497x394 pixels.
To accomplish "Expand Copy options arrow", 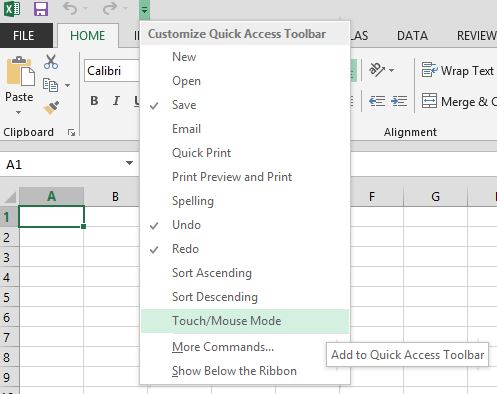I will tap(68, 85).
